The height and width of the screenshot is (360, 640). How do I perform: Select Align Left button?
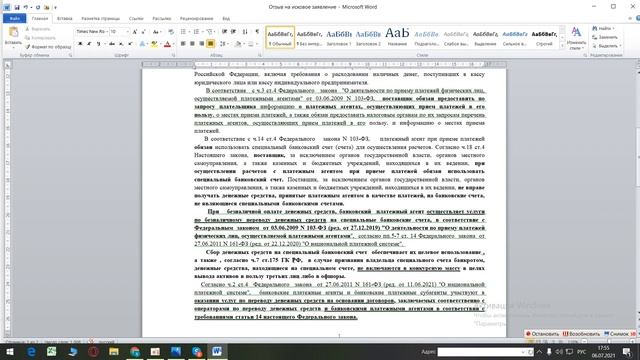(x=183, y=44)
